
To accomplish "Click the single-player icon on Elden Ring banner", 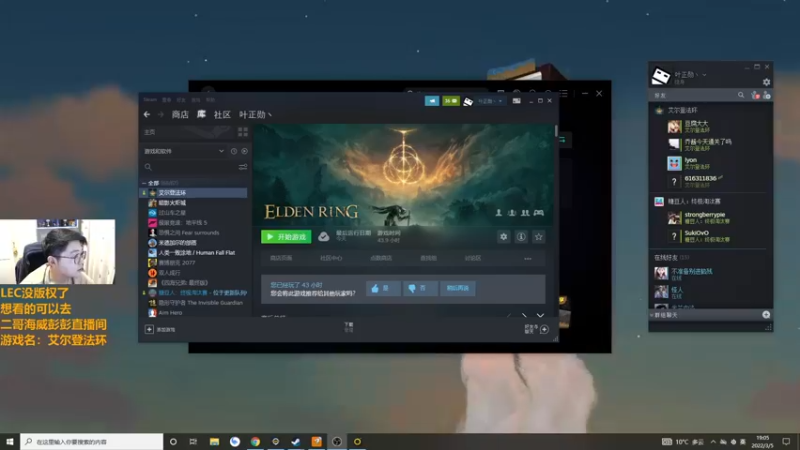I will click(498, 213).
